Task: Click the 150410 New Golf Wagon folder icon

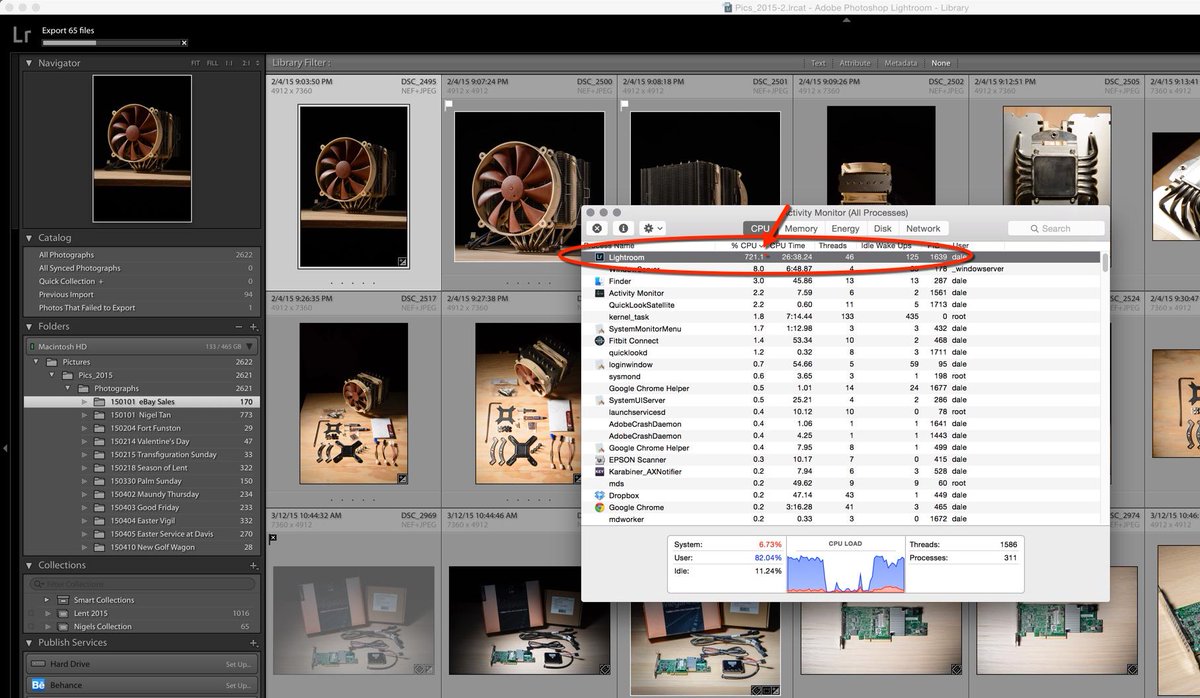Action: 99,547
